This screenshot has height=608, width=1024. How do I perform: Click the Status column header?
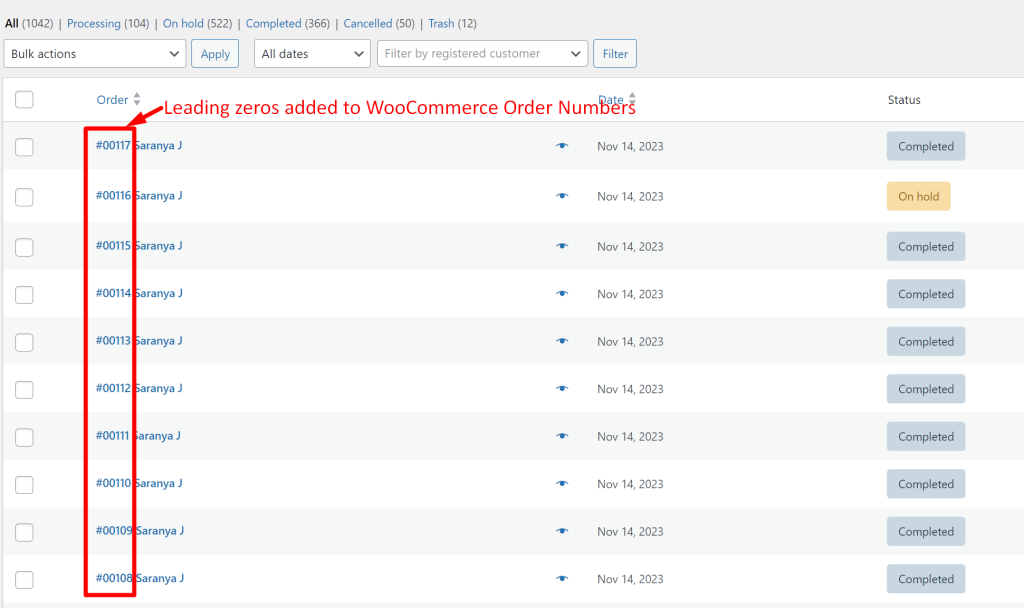pyautogui.click(x=904, y=100)
